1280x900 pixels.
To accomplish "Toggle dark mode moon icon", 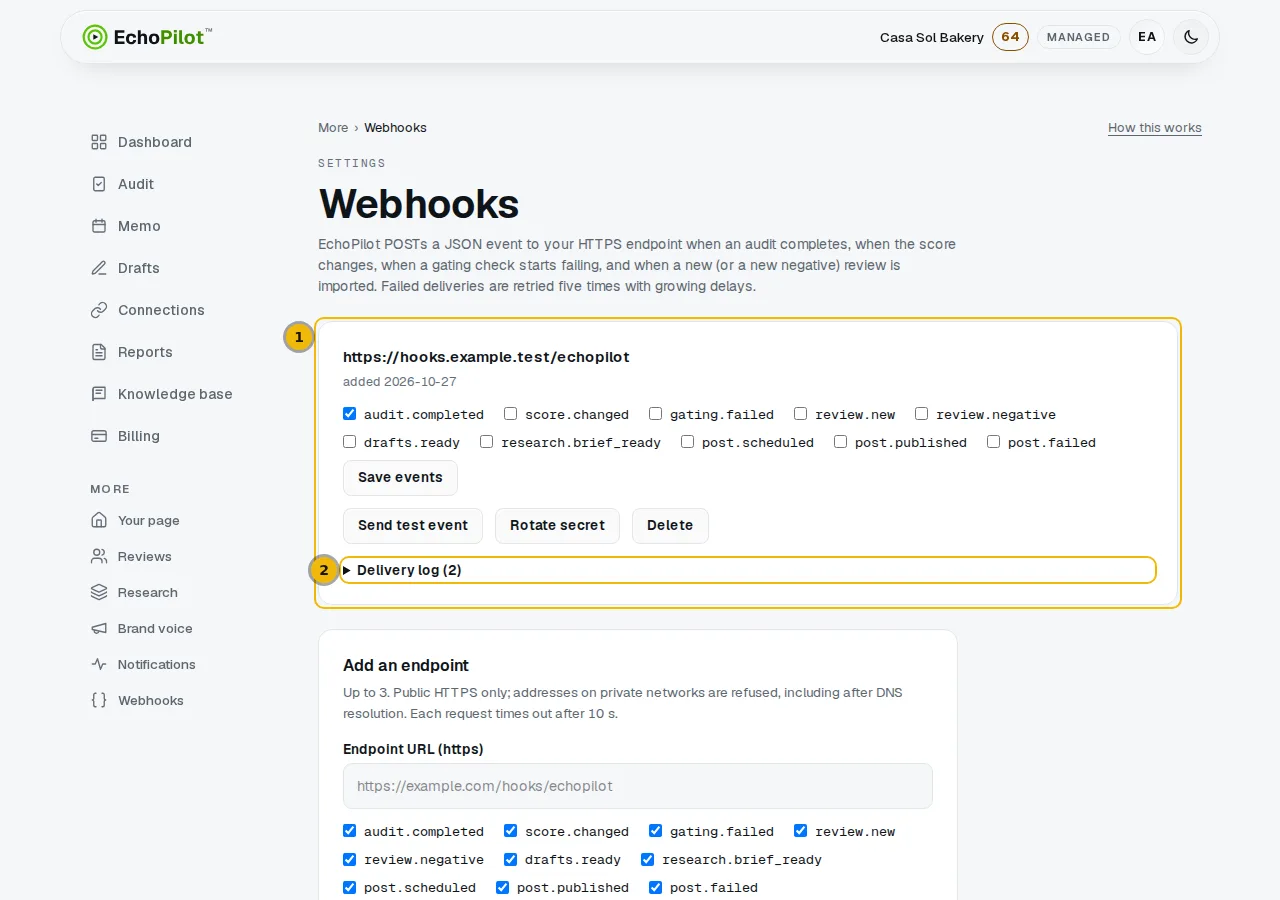I will [1191, 37].
